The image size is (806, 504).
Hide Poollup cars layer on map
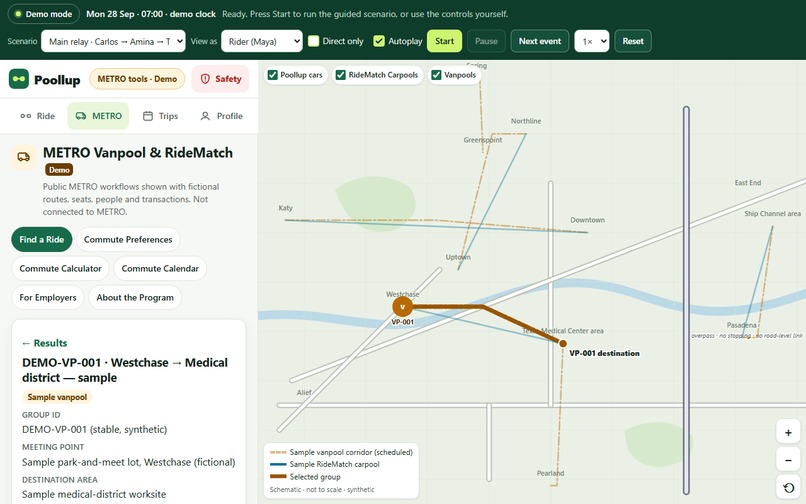[272, 75]
